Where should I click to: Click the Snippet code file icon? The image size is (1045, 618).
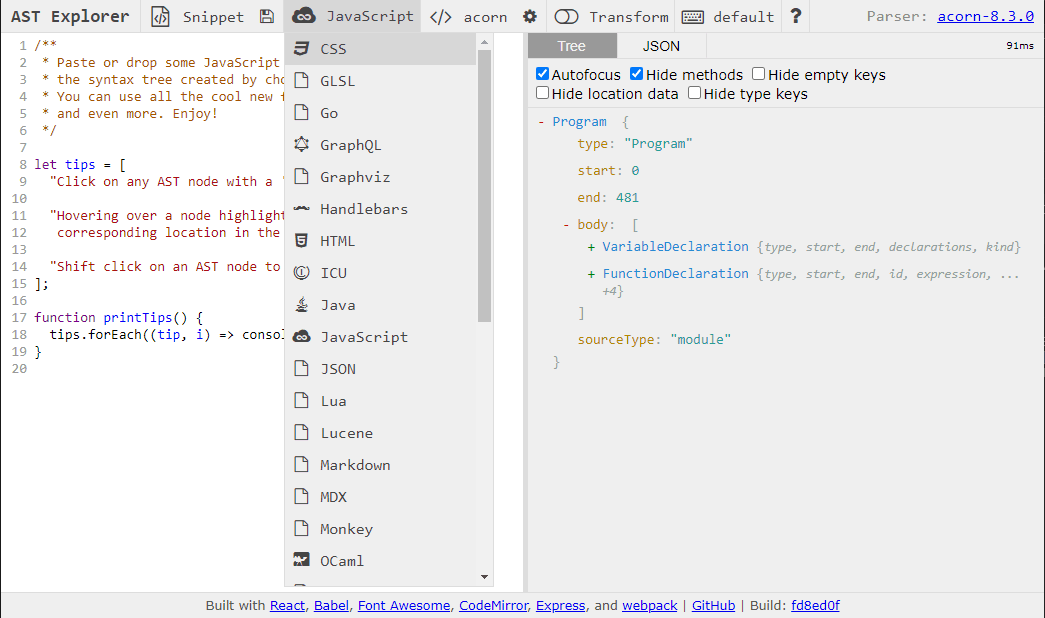coord(160,17)
